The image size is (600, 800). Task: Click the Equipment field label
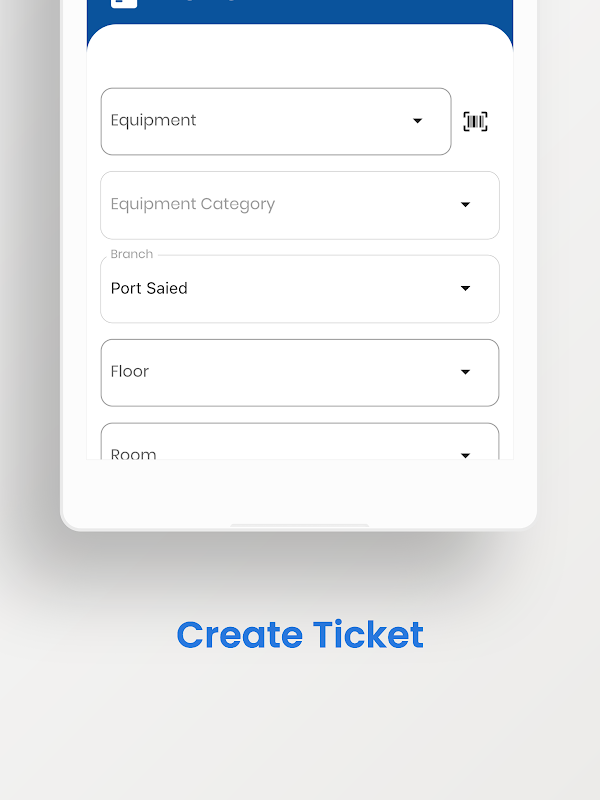tap(153, 121)
